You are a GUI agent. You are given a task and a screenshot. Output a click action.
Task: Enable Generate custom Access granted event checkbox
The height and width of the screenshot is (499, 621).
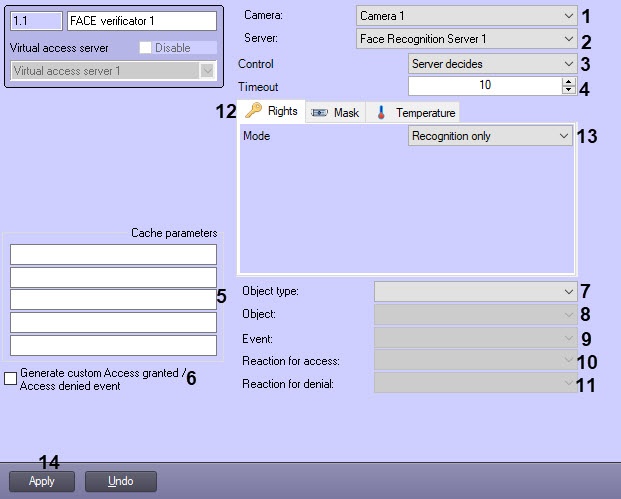[x=11, y=379]
